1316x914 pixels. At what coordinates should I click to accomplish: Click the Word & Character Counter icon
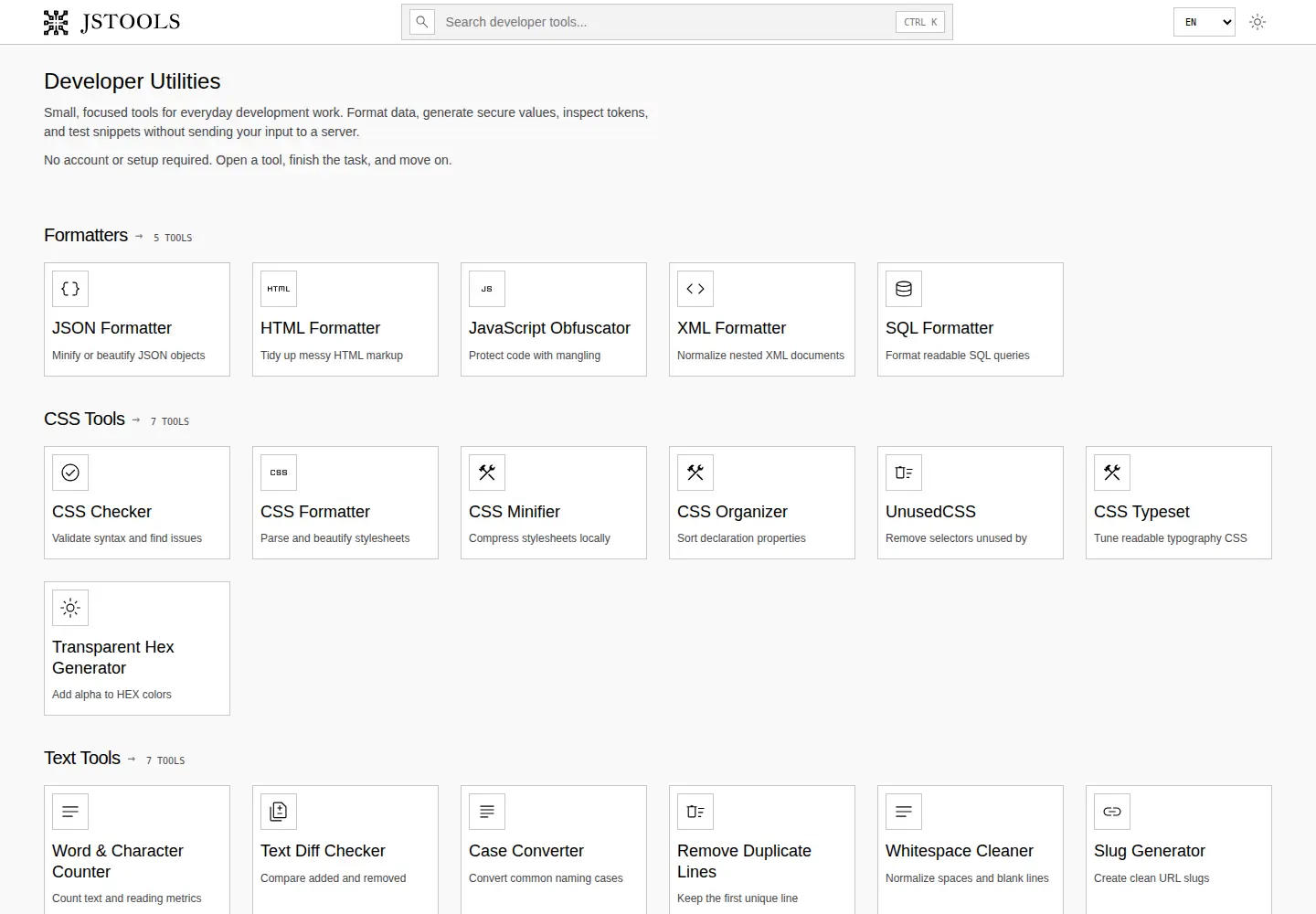coord(70,812)
